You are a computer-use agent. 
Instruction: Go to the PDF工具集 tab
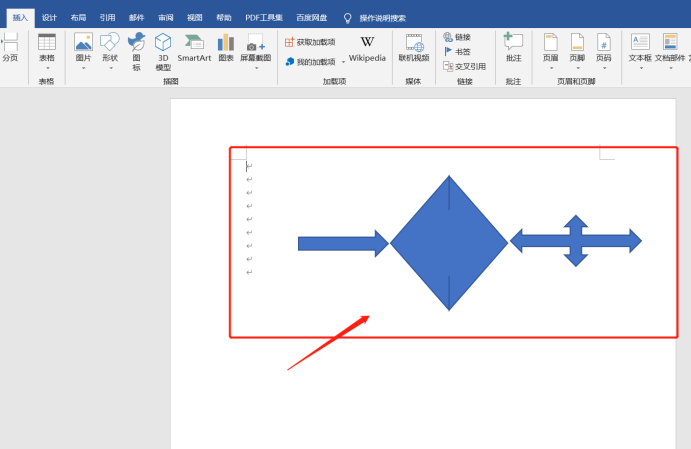coord(262,17)
